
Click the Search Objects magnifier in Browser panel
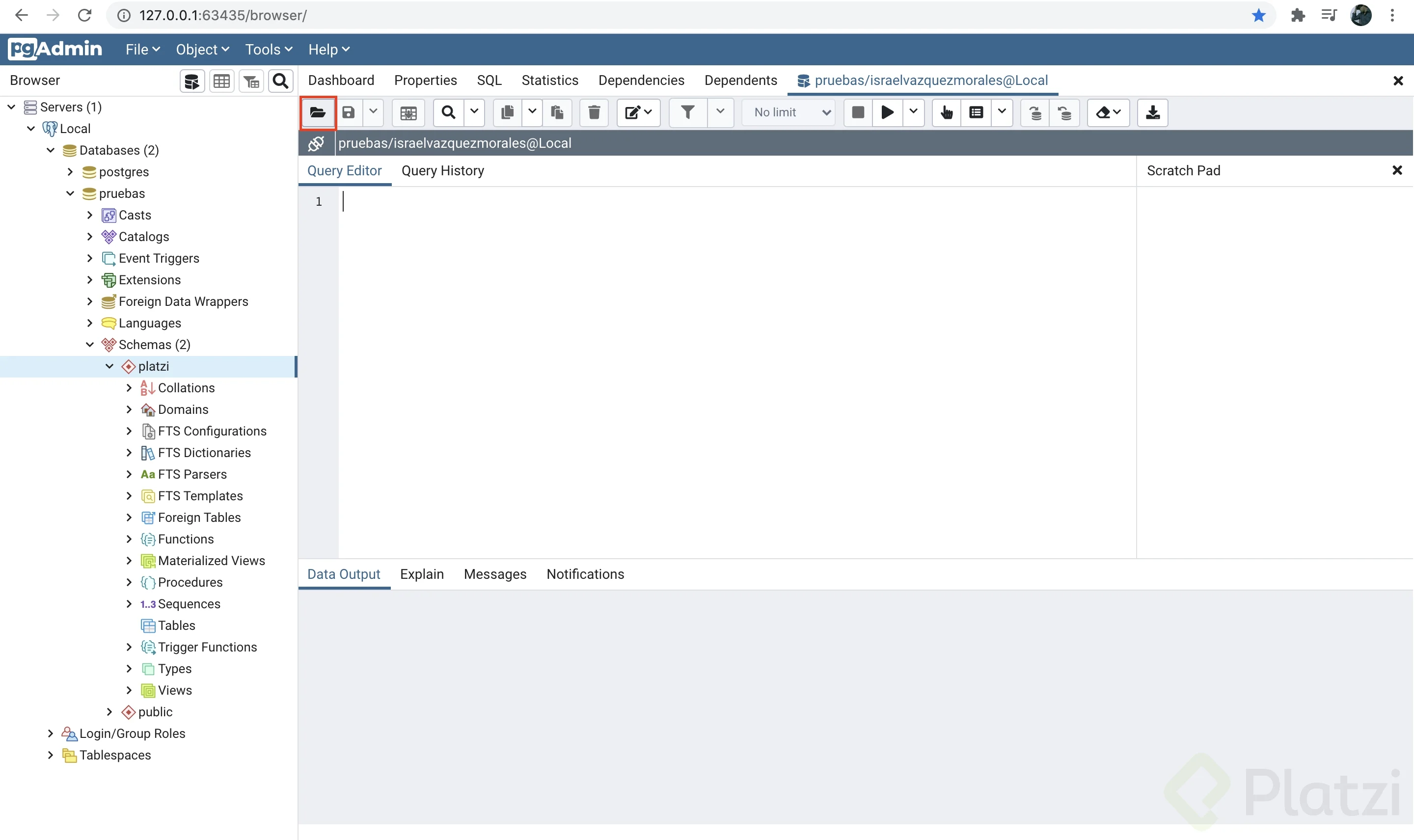click(280, 81)
